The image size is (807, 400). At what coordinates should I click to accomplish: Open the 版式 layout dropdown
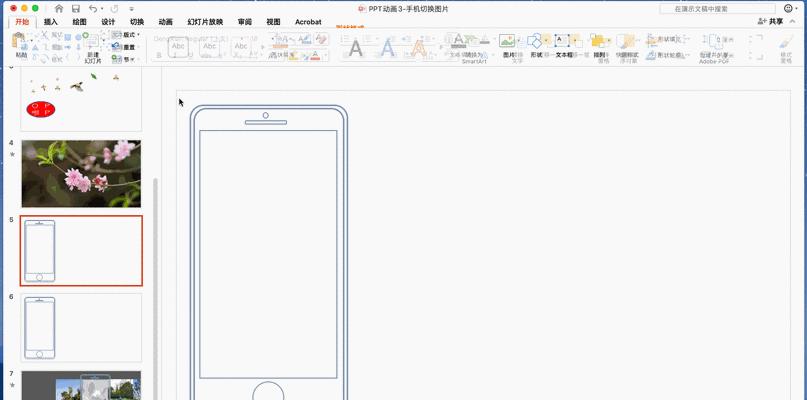coord(126,34)
